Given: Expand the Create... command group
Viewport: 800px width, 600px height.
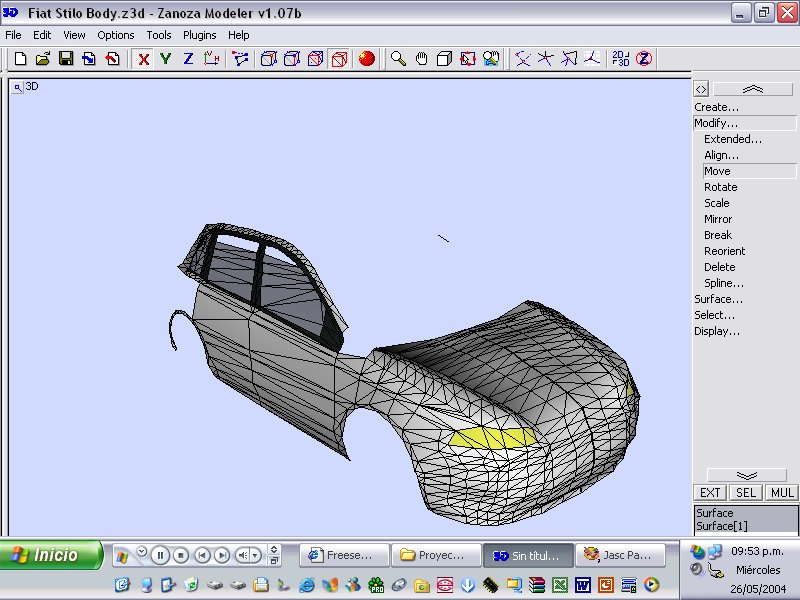Looking at the screenshot, I should tap(716, 107).
